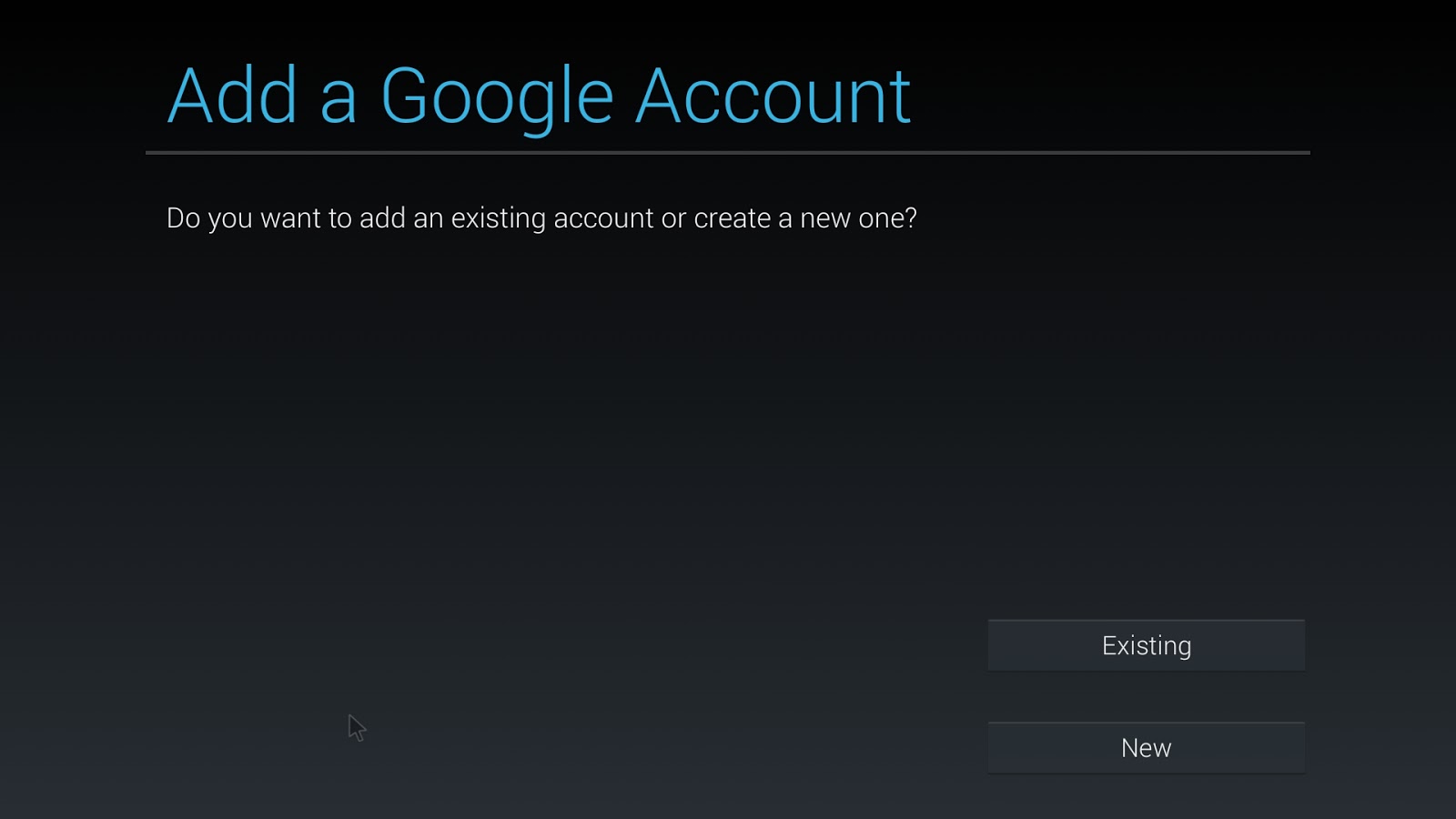Click the word "Google" in the title
Screen dimensions: 1456x819
[x=496, y=96]
